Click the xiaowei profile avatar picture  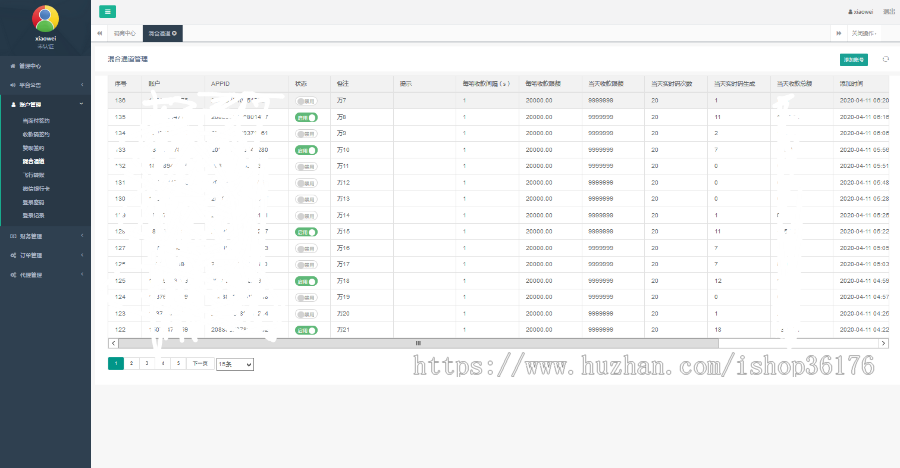point(45,18)
